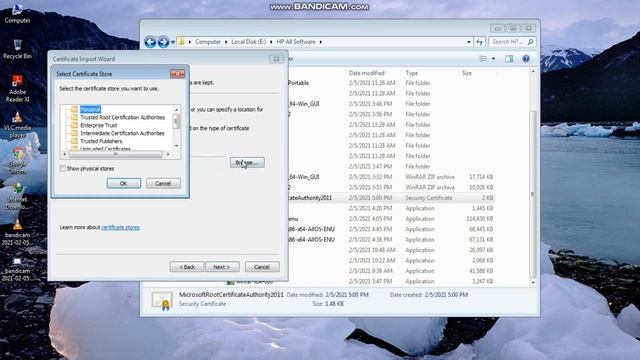The width and height of the screenshot is (640, 360).
Task: Sort by the Type column header
Action: click(412, 73)
